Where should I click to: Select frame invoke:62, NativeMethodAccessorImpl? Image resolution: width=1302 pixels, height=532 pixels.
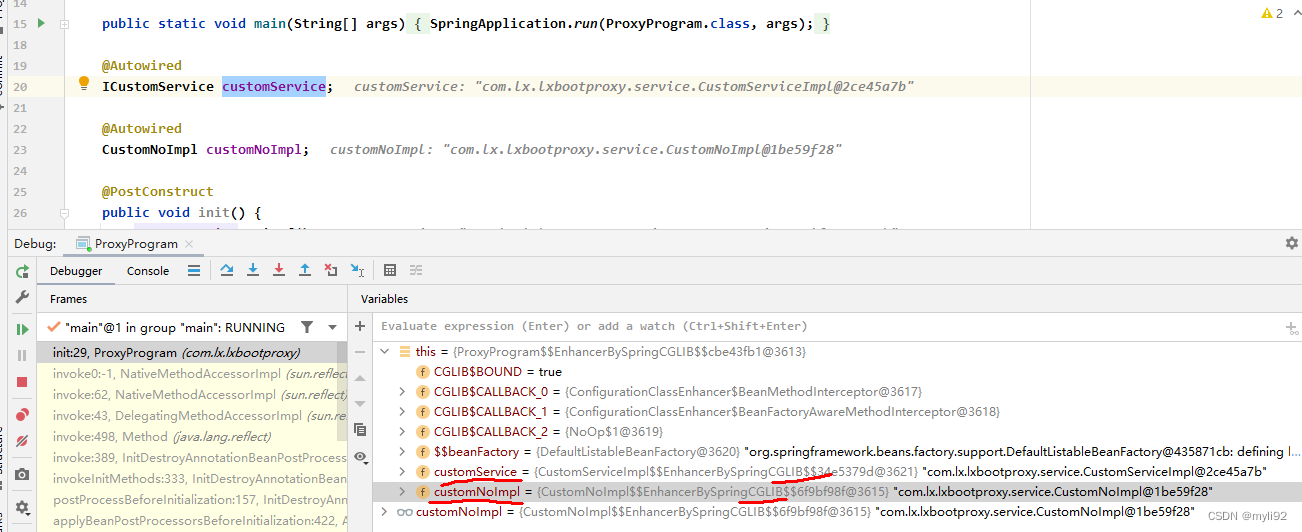[x=192, y=394]
